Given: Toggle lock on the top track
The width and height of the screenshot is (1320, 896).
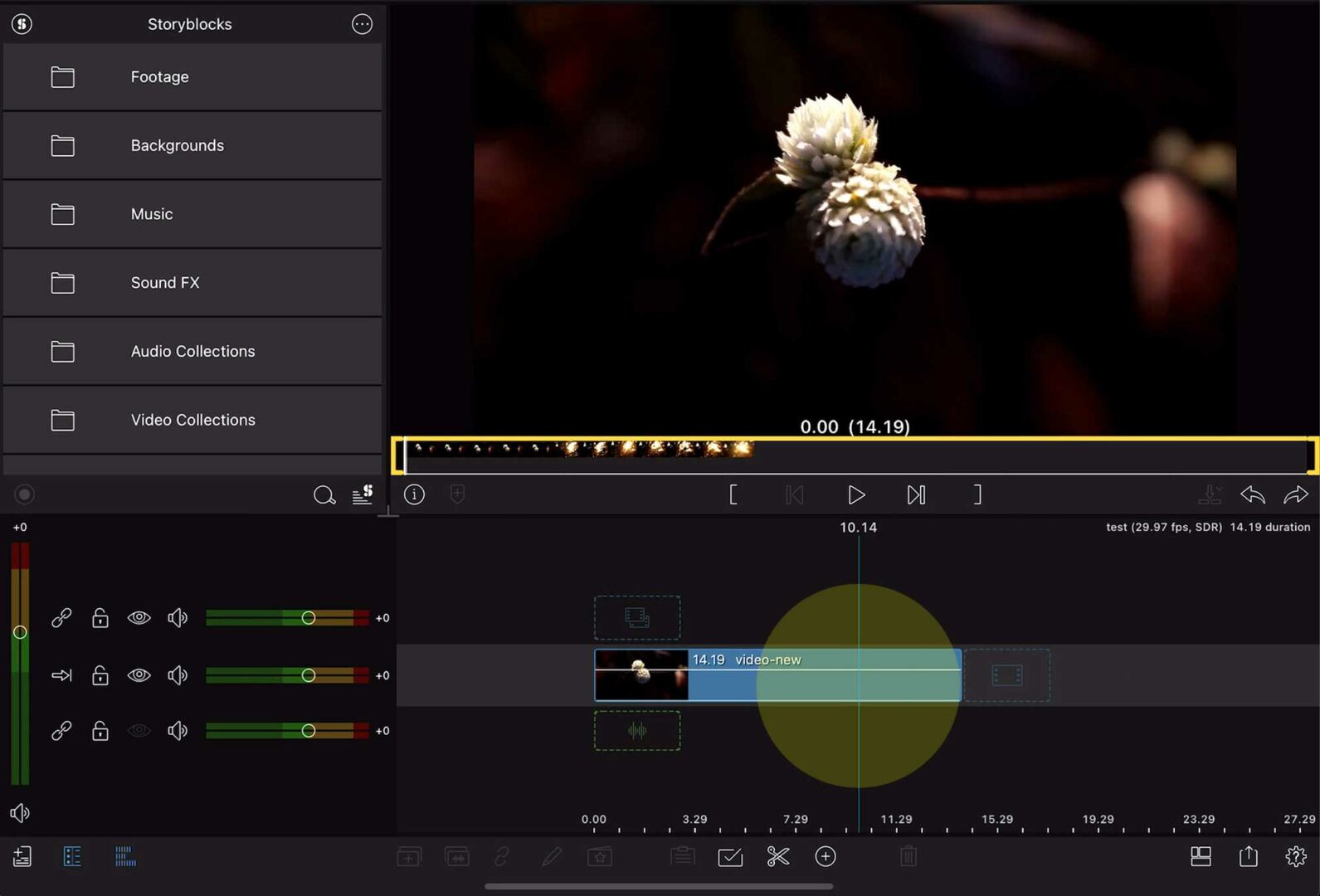Looking at the screenshot, I should (100, 618).
